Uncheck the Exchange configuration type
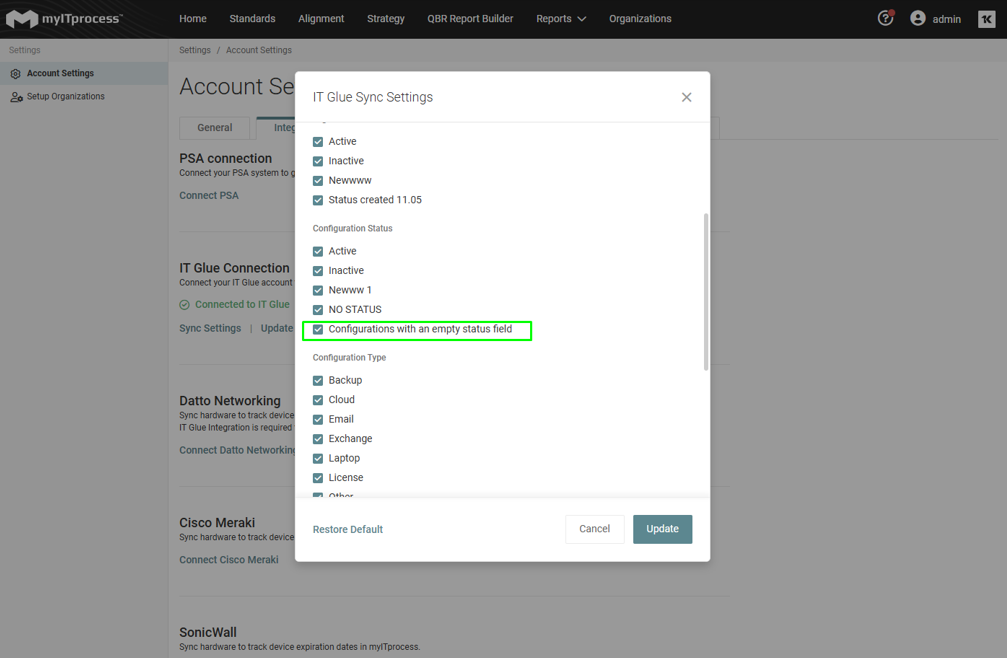 [318, 439]
